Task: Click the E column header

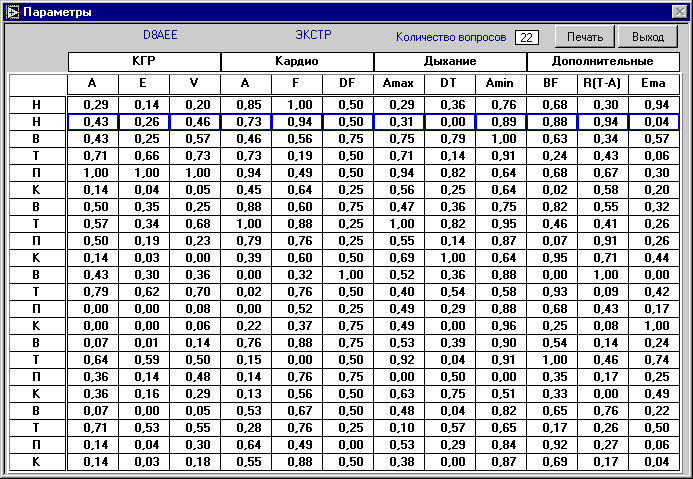Action: [144, 84]
